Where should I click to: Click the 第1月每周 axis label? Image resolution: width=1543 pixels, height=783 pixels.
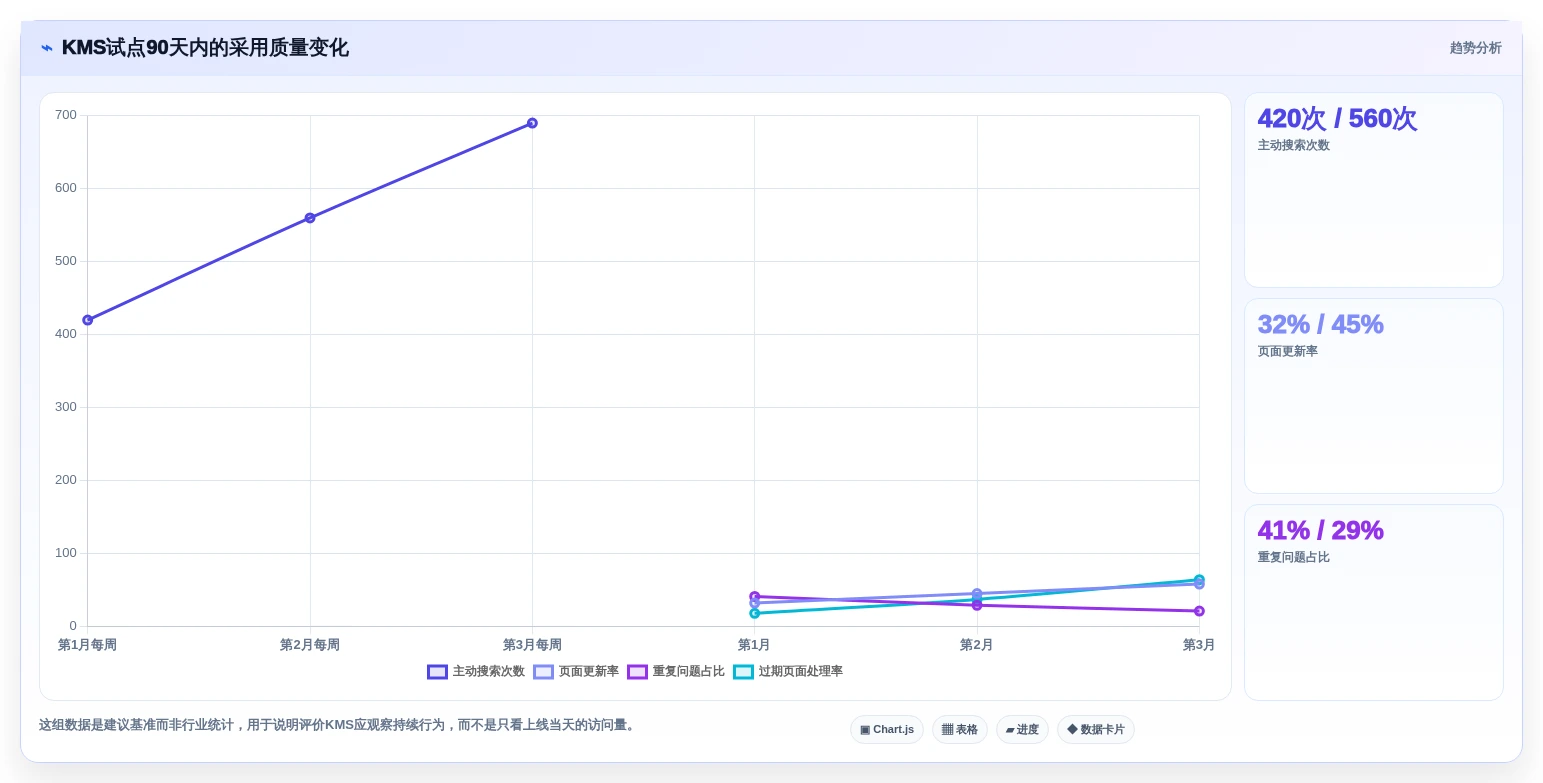click(88, 645)
